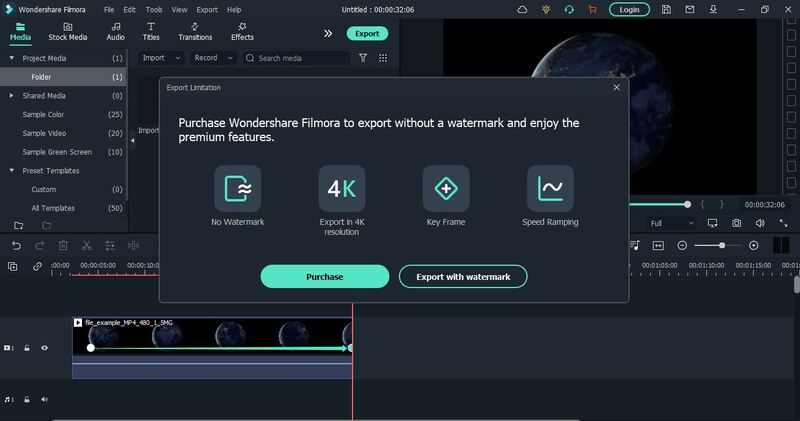Image resolution: width=800 pixels, height=421 pixels.
Task: Click the monitor display settings icon
Action: (713, 223)
